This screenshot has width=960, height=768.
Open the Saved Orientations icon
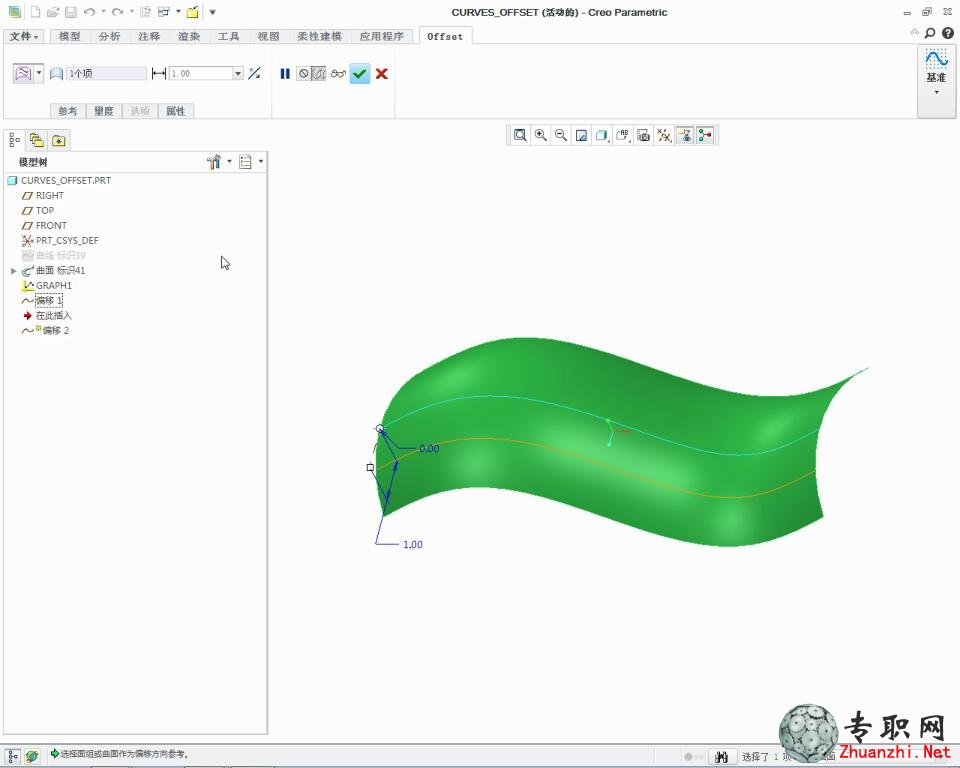[x=623, y=135]
